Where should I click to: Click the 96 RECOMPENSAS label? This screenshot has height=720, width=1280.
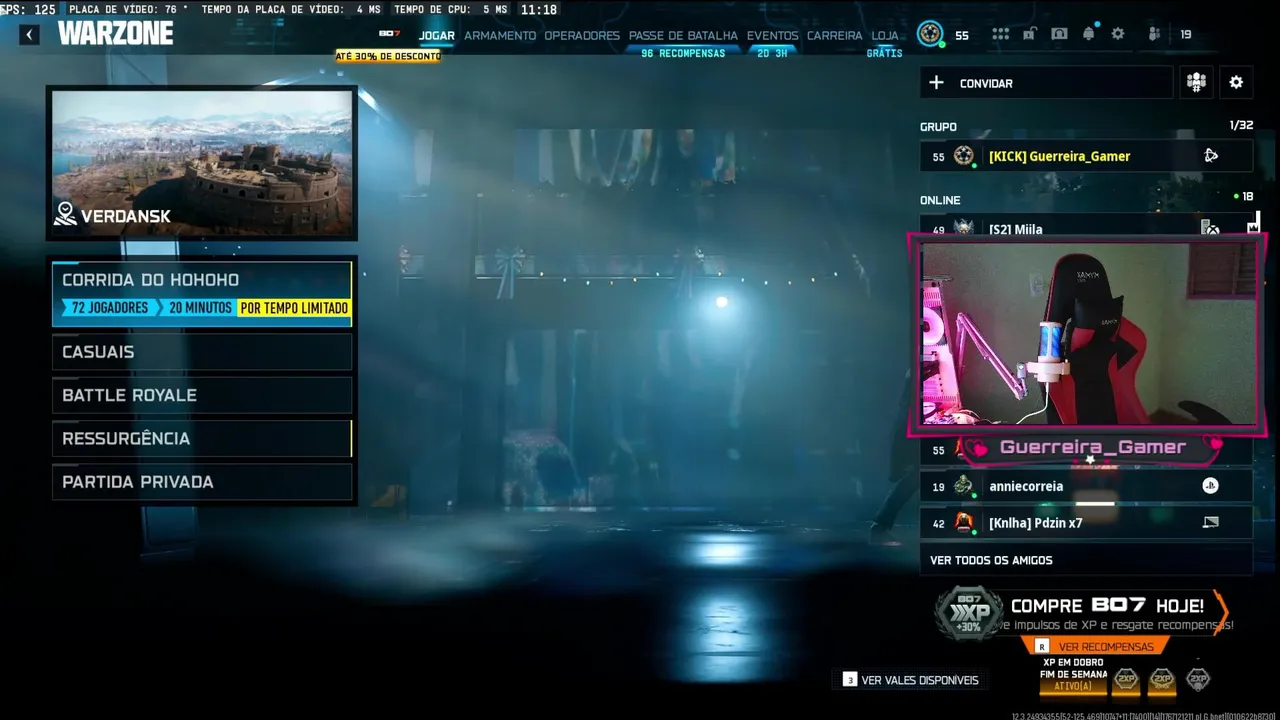[x=683, y=53]
